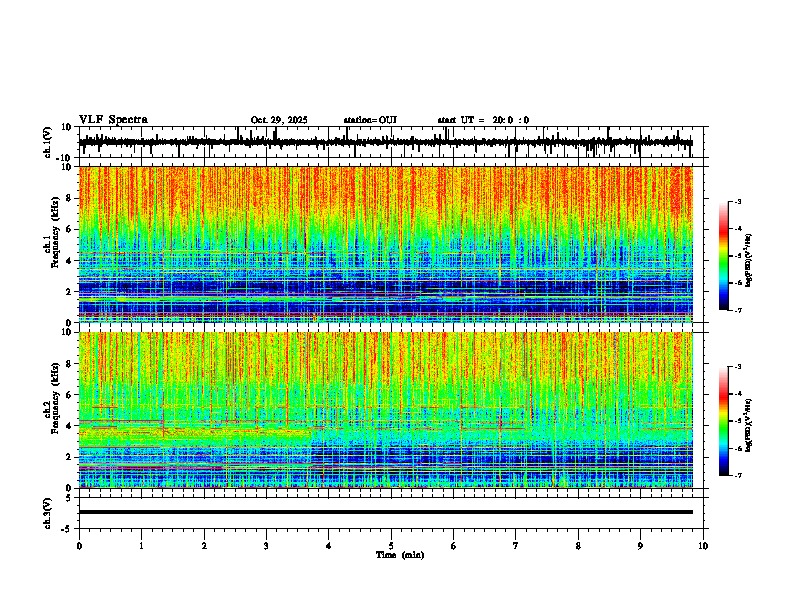The height and width of the screenshot is (612, 792).
Task: Click time axis tick label "9"
Action: [640, 546]
